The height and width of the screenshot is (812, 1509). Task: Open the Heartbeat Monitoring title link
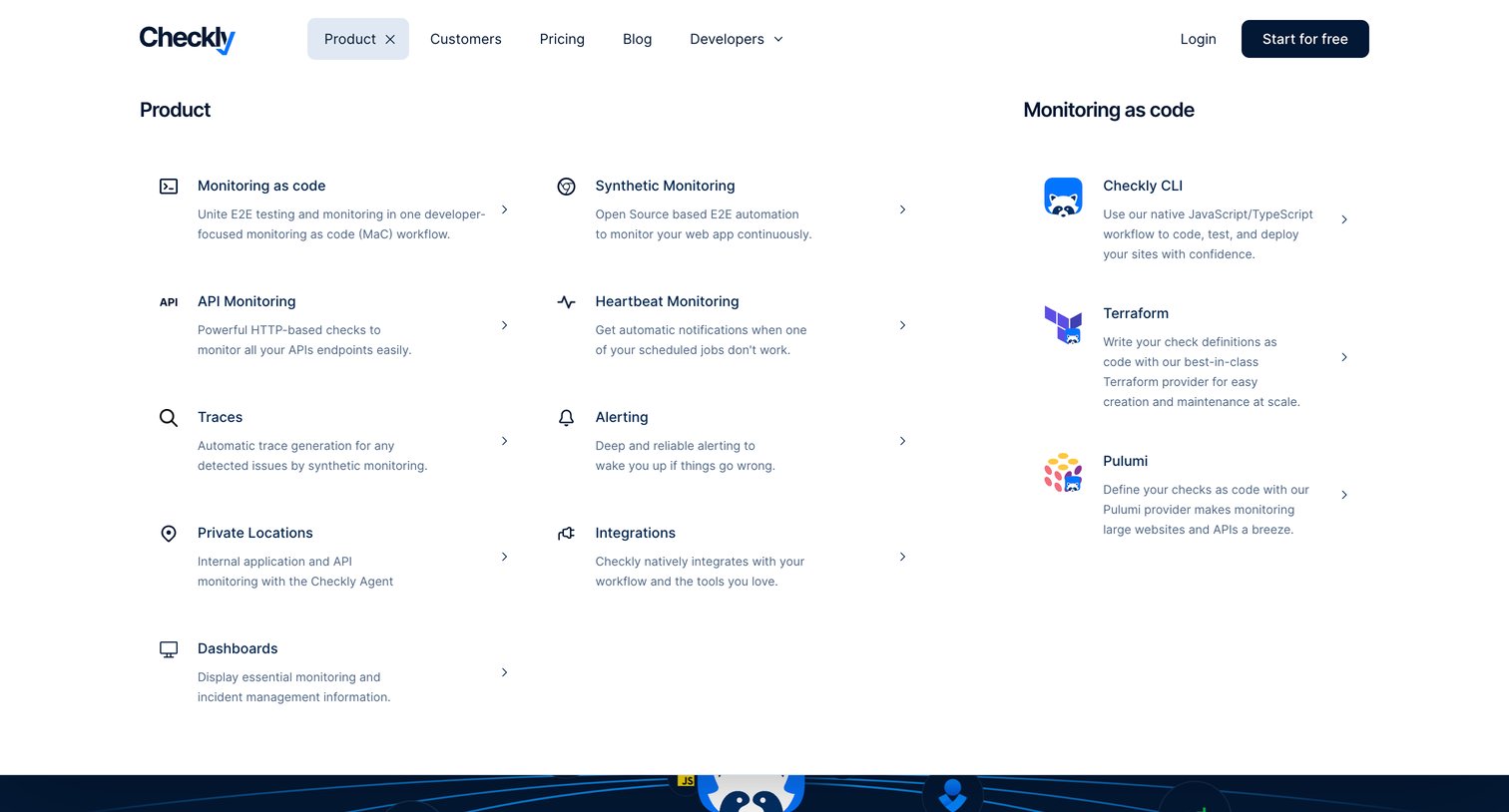click(x=667, y=301)
